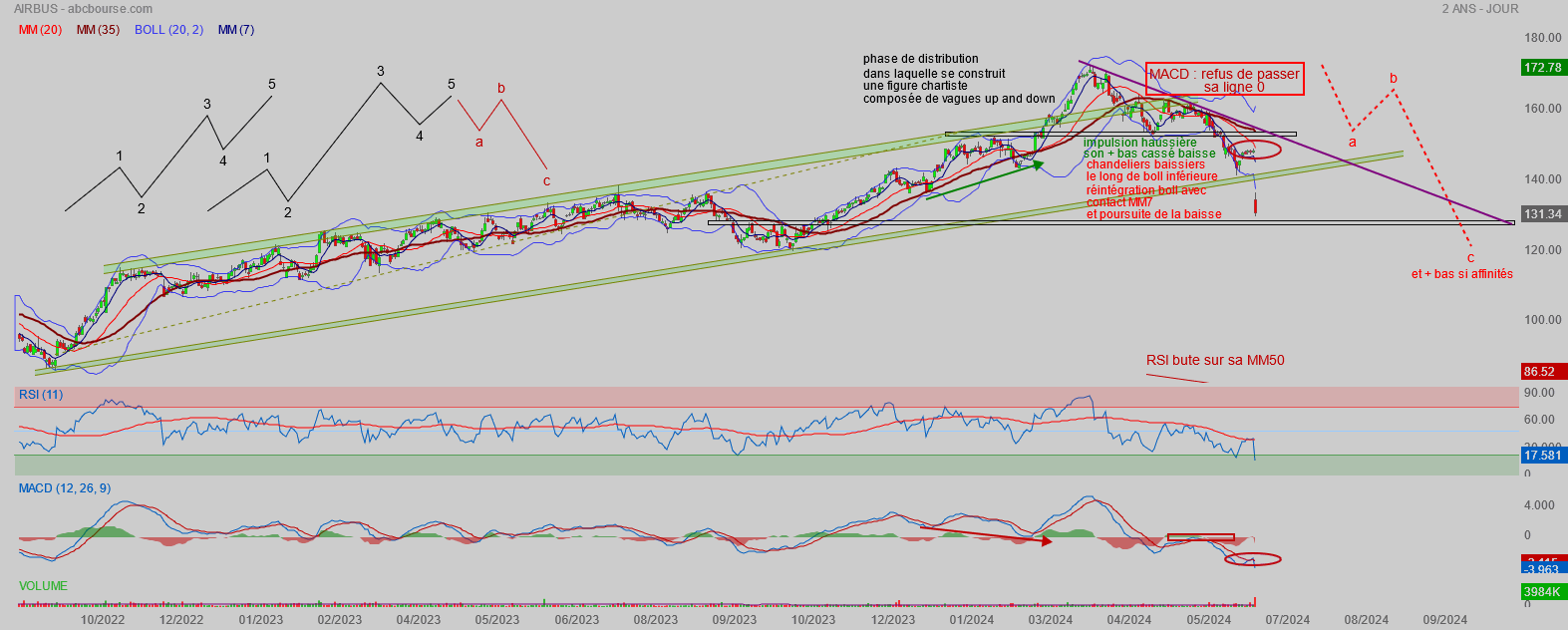Select the MM (20) legend label
This screenshot has width=1568, height=630.
point(40,30)
